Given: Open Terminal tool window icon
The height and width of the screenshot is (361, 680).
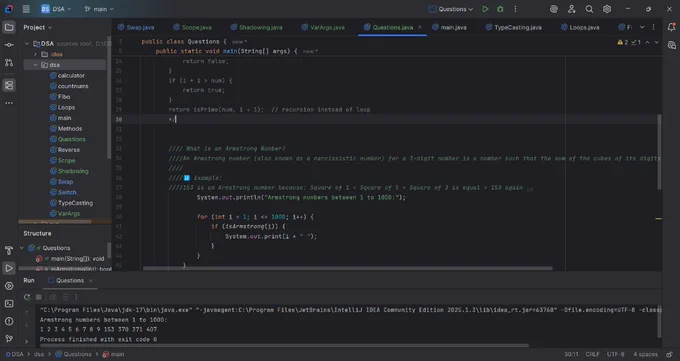Looking at the screenshot, I should [9, 303].
